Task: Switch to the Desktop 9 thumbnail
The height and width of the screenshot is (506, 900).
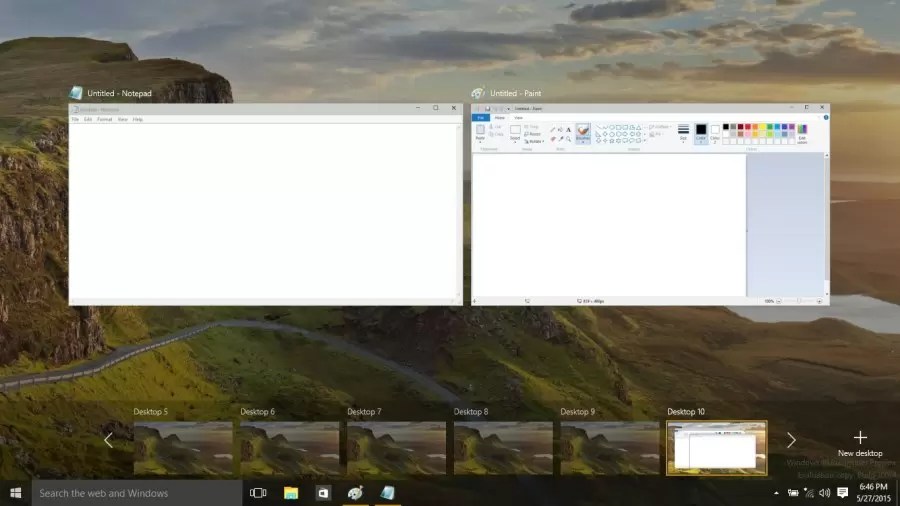Action: pyautogui.click(x=610, y=448)
